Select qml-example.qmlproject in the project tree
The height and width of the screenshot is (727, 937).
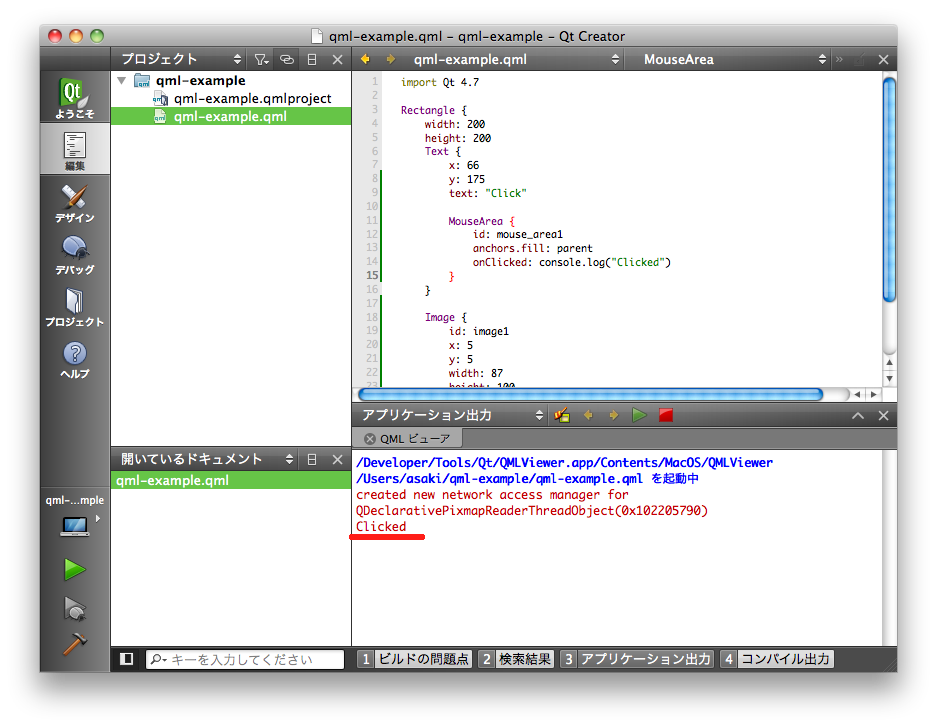(252, 99)
